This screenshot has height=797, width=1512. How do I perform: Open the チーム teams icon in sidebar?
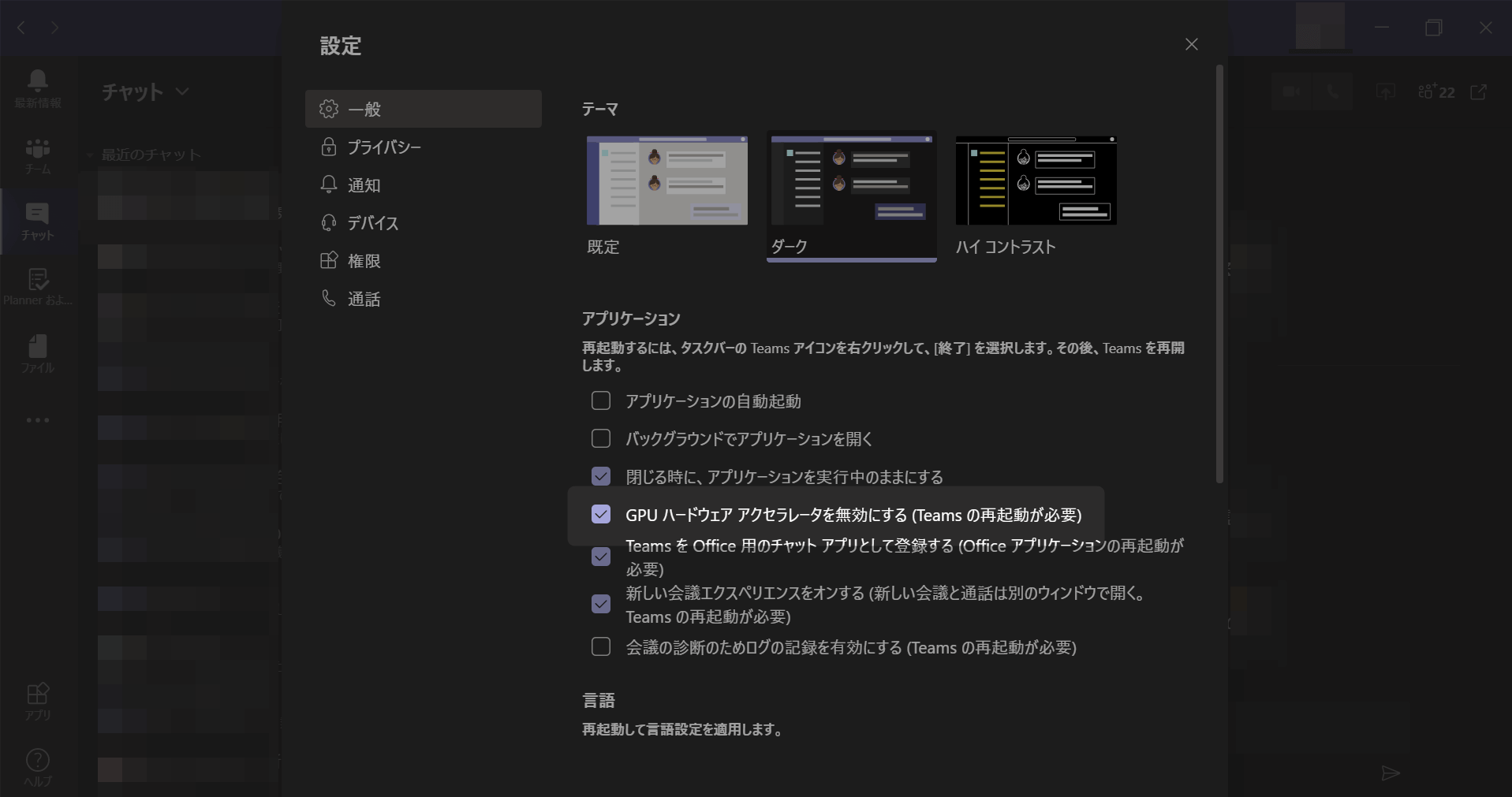pyautogui.click(x=37, y=156)
